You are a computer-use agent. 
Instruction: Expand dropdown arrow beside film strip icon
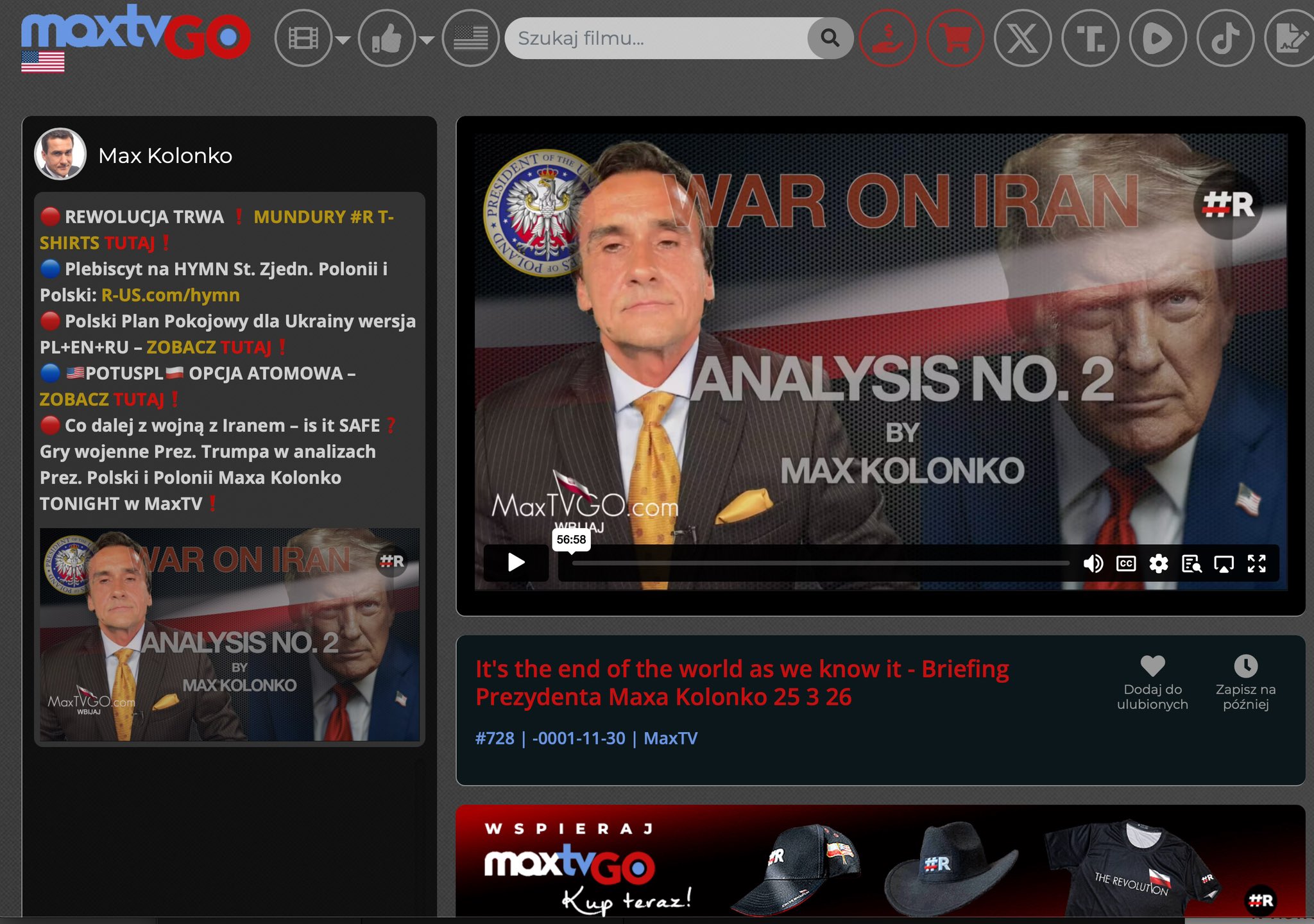pos(343,40)
